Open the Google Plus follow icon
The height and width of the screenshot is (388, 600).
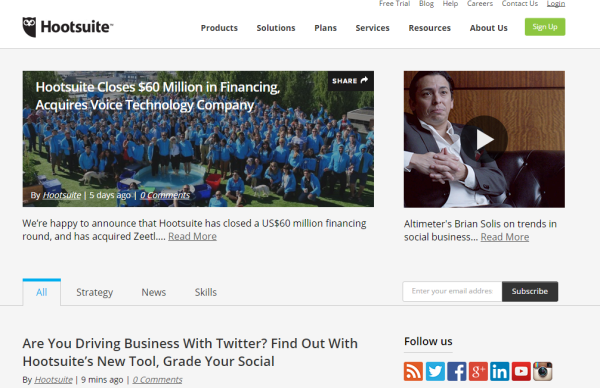(478, 371)
